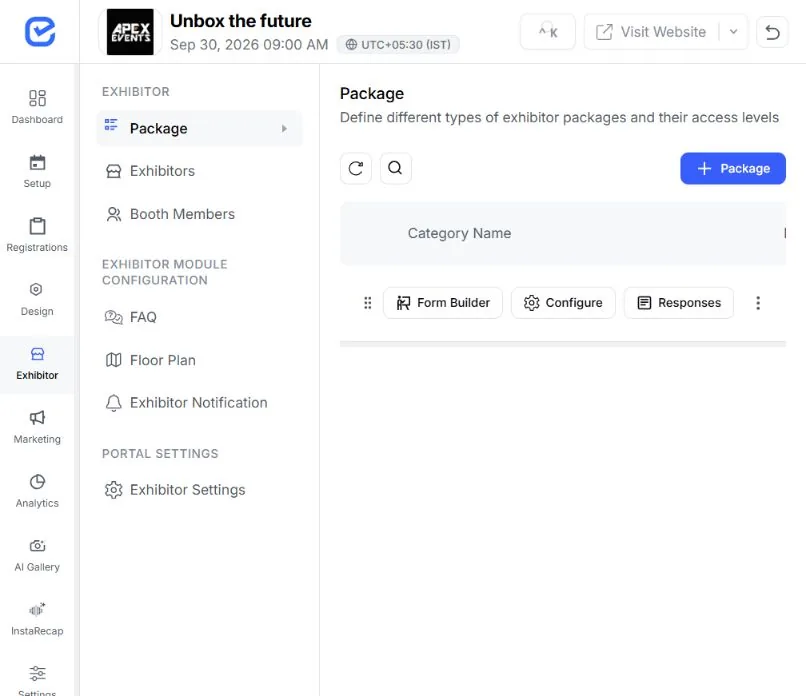Screen dimensions: 806x696
Task: Open InstaRecap from the sidebar
Action: point(37,619)
